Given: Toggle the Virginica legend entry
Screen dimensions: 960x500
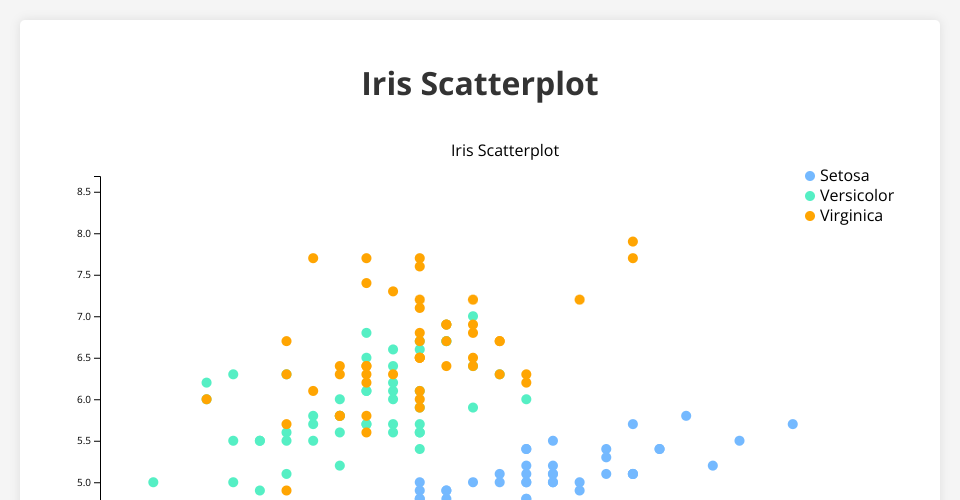Looking at the screenshot, I should click(851, 216).
